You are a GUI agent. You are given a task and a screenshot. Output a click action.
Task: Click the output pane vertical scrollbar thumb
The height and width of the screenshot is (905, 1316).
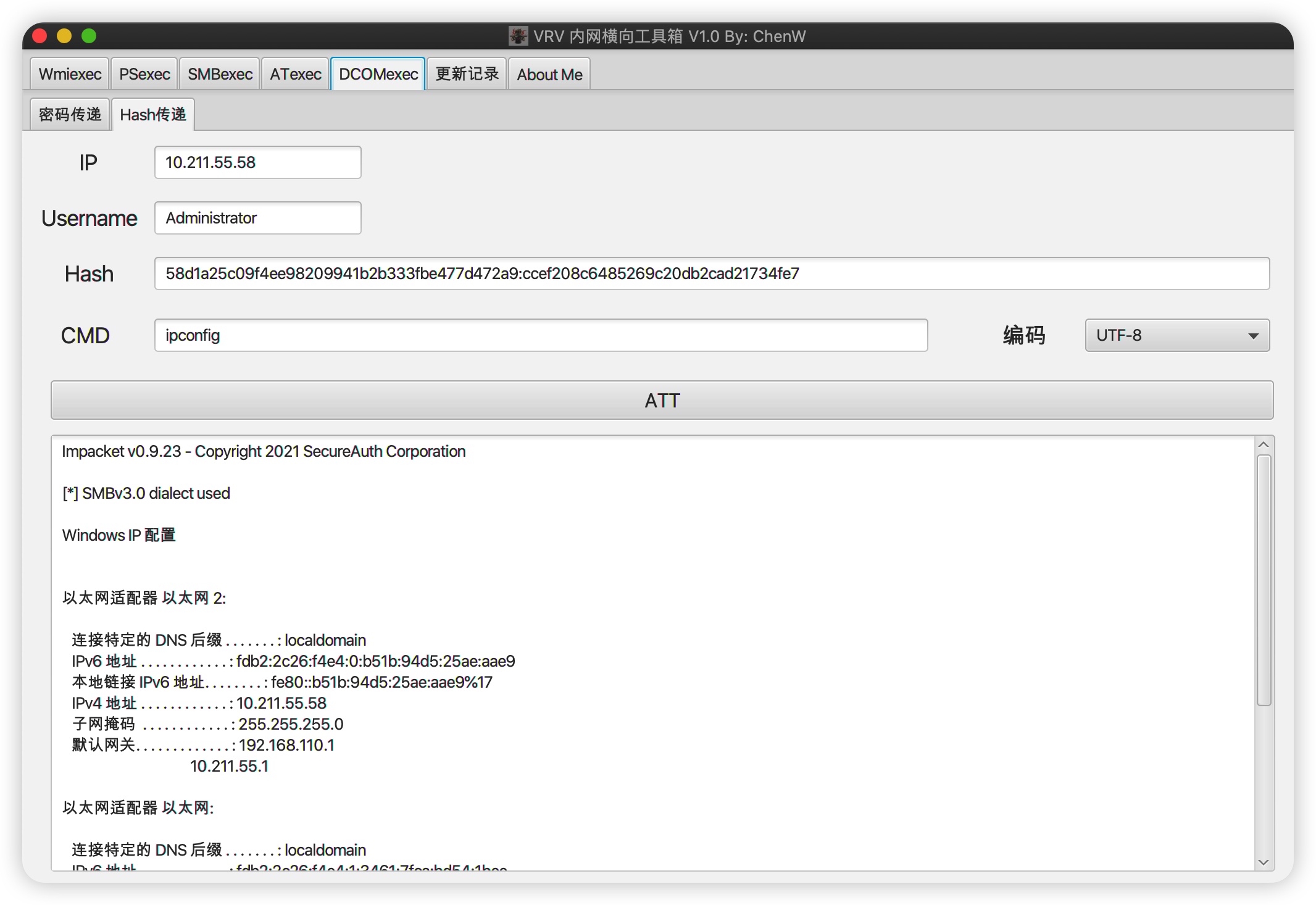point(1264,580)
